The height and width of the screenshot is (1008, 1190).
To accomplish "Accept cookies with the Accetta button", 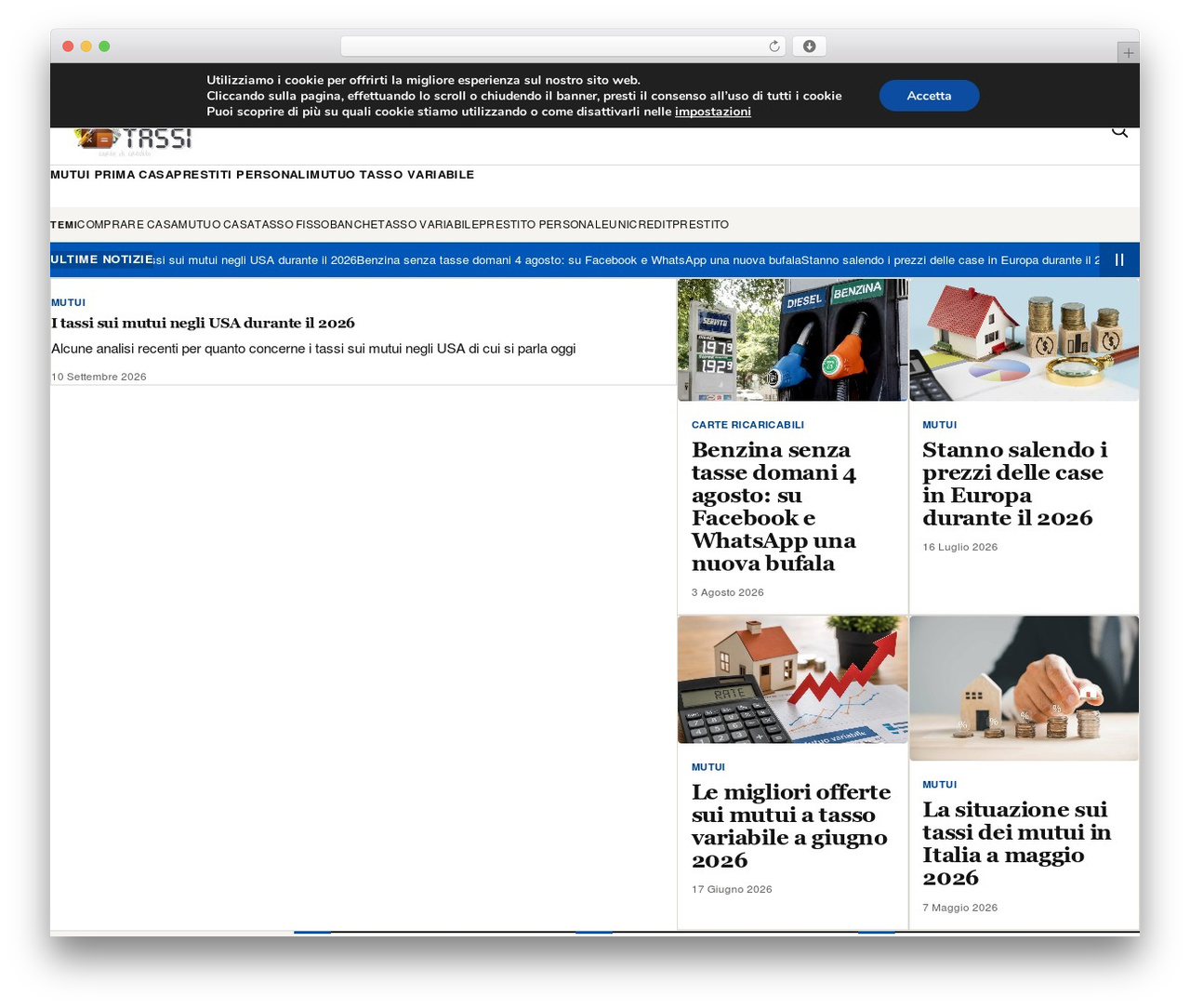I will click(x=929, y=96).
